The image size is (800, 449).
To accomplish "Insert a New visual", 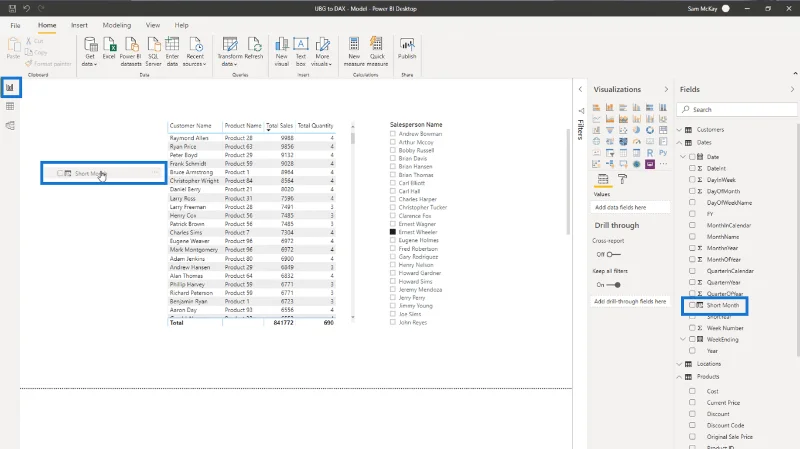I will point(282,52).
